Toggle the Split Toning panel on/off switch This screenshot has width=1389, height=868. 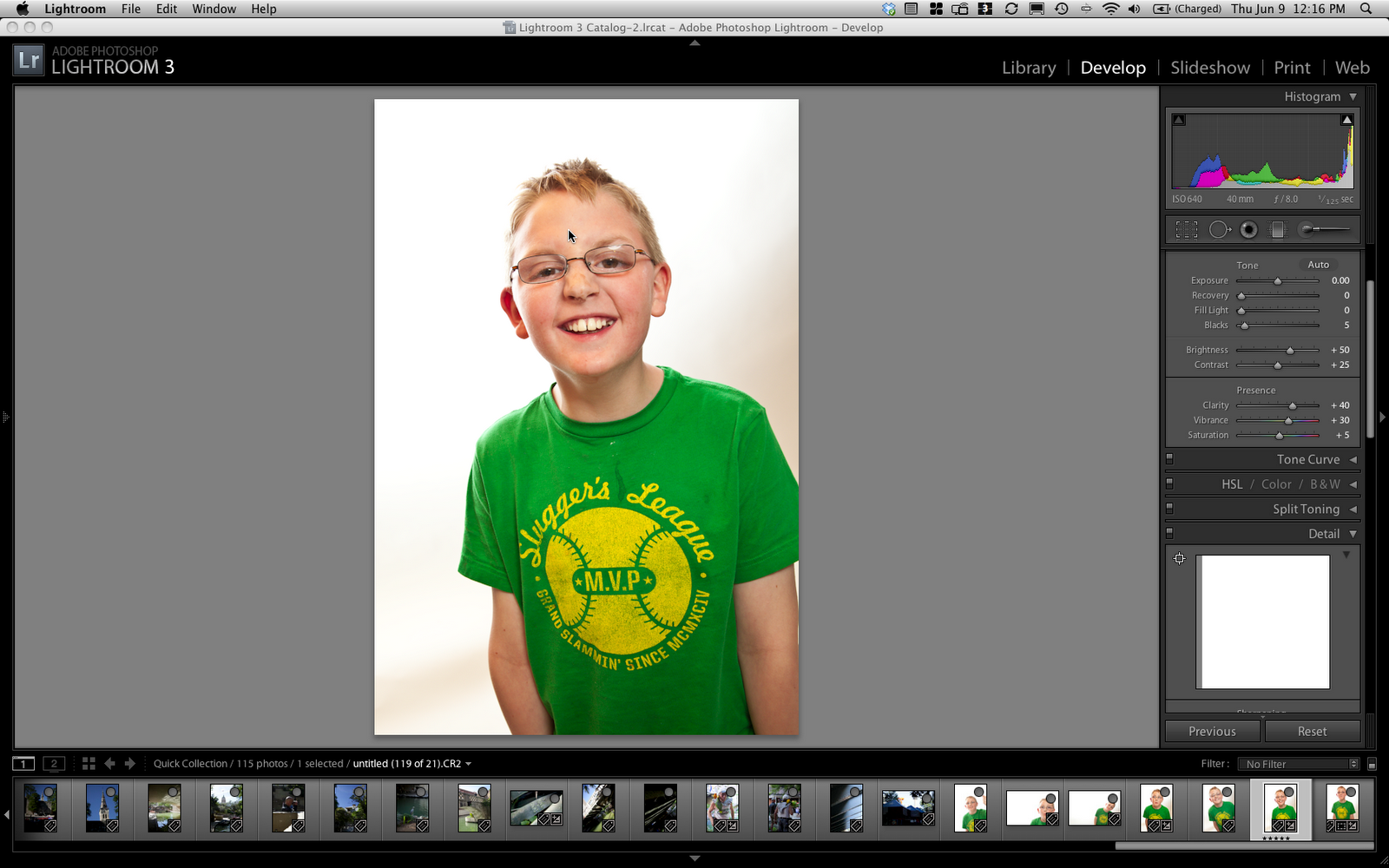(x=1169, y=509)
